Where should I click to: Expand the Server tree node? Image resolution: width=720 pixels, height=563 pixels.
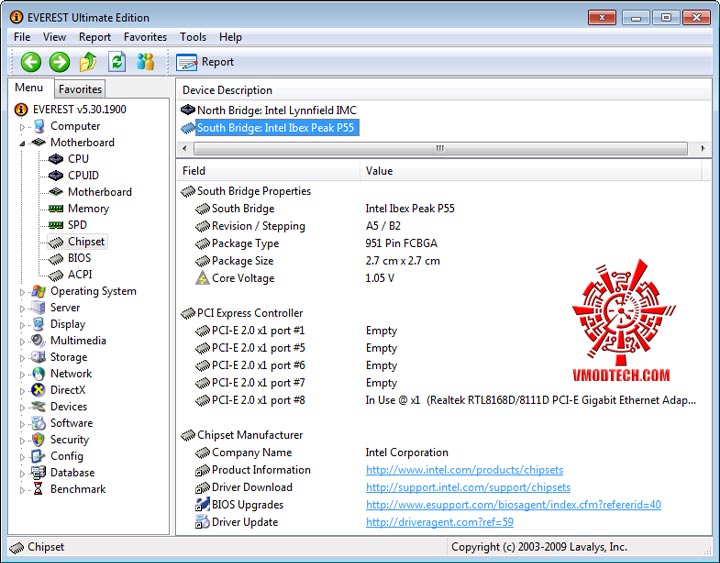[22, 309]
